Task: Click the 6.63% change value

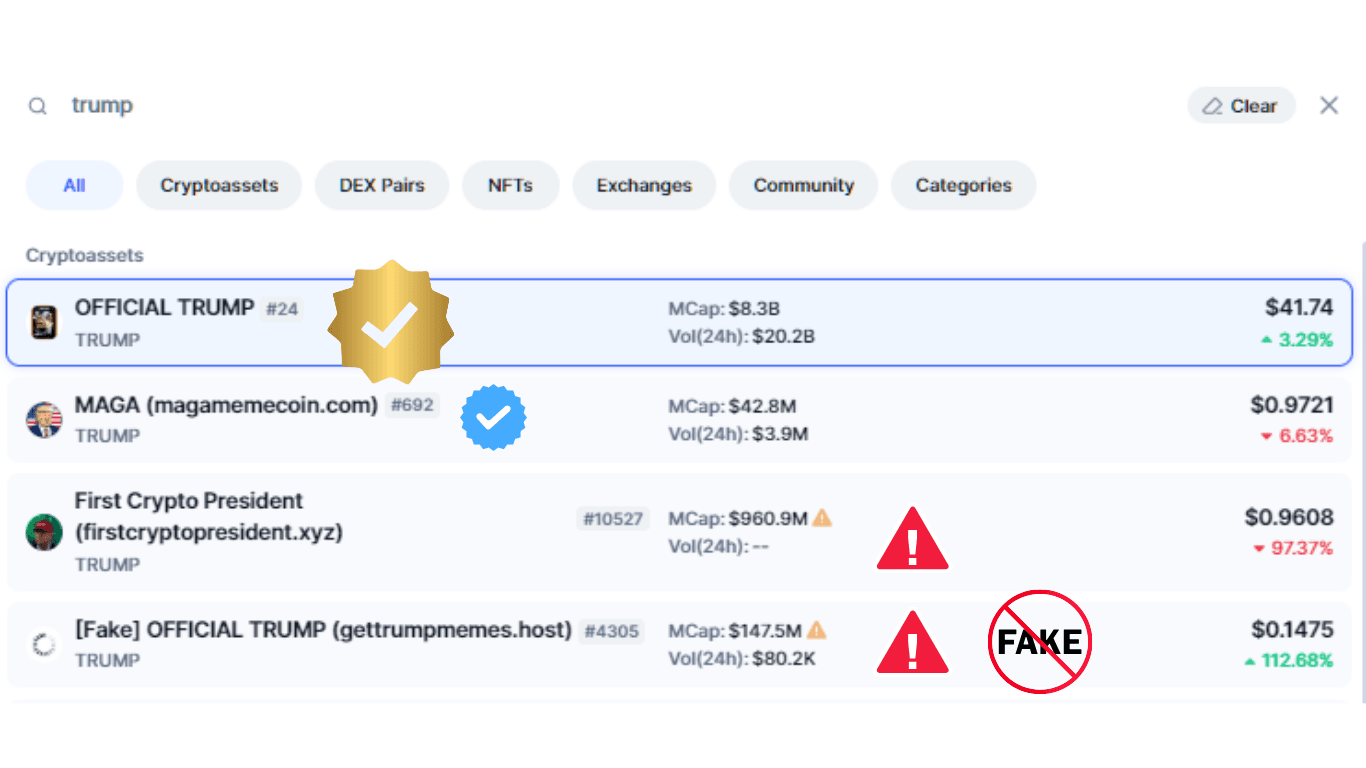Action: click(1306, 436)
